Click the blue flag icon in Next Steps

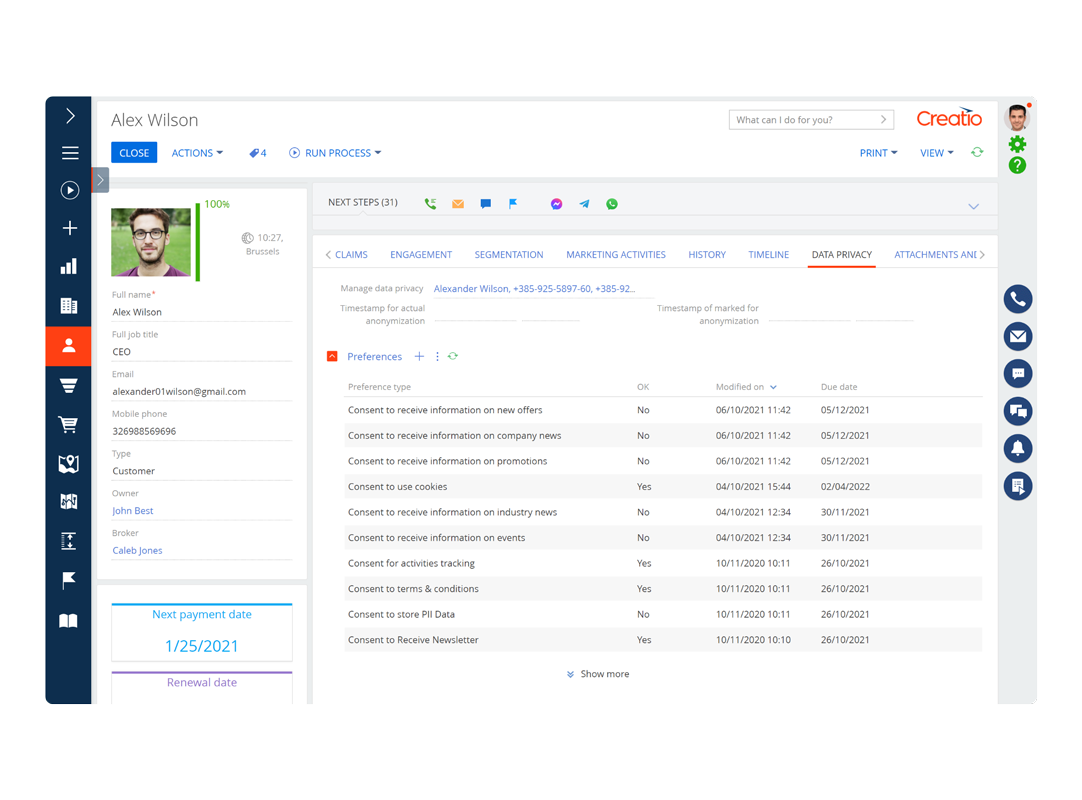point(513,204)
